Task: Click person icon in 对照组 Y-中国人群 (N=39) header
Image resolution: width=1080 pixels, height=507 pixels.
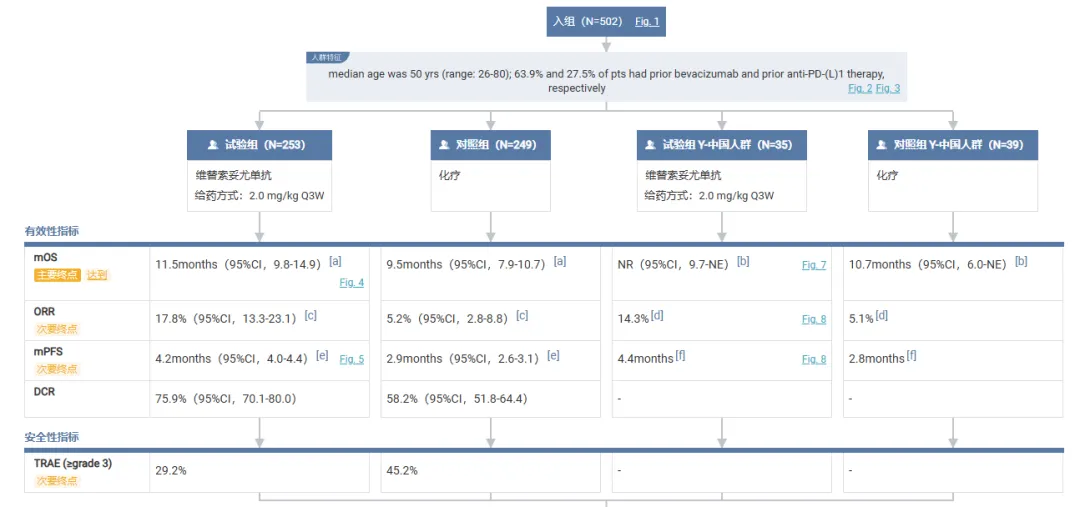Action: coord(882,145)
